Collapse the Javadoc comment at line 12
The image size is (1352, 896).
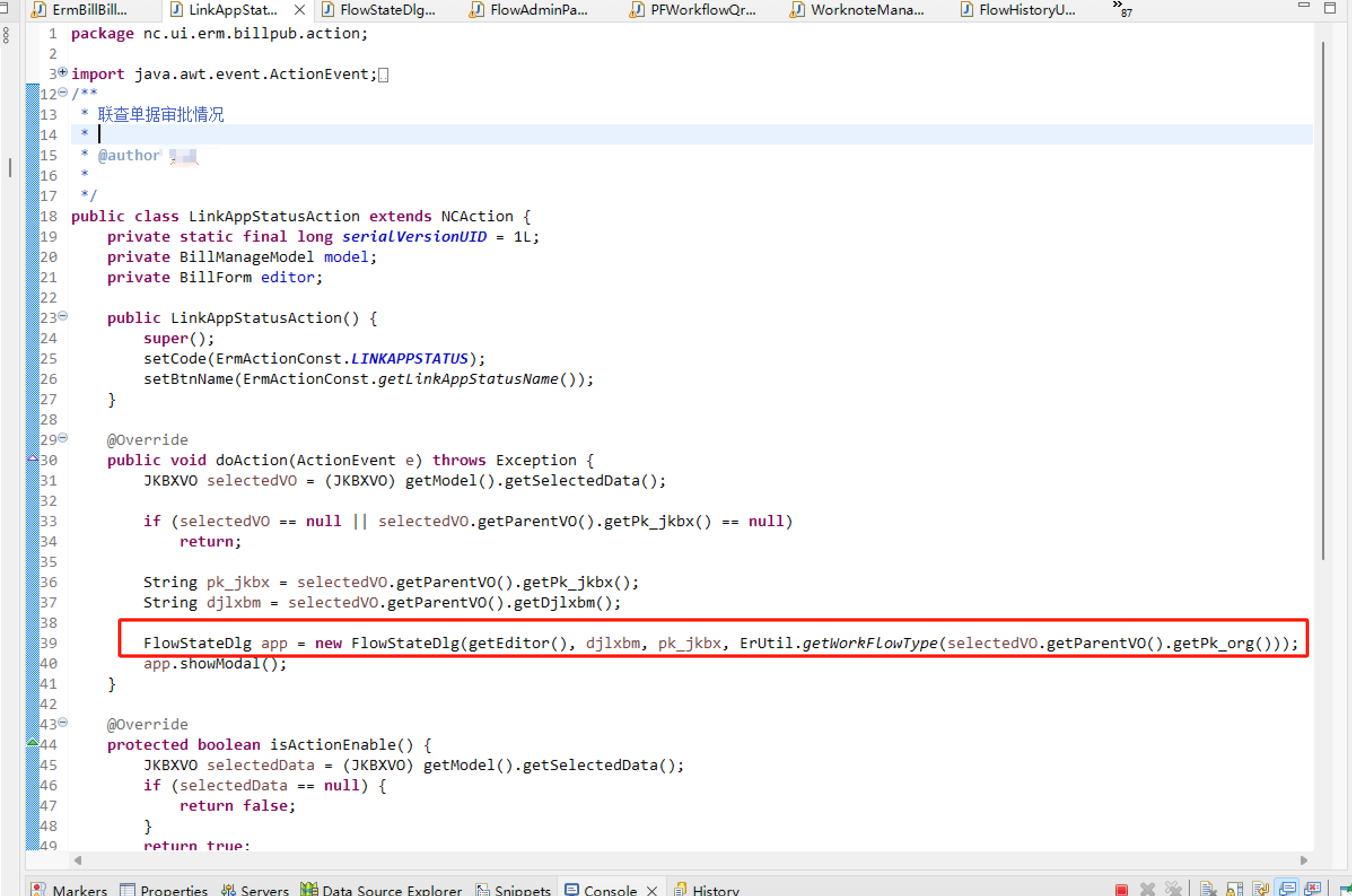point(63,92)
